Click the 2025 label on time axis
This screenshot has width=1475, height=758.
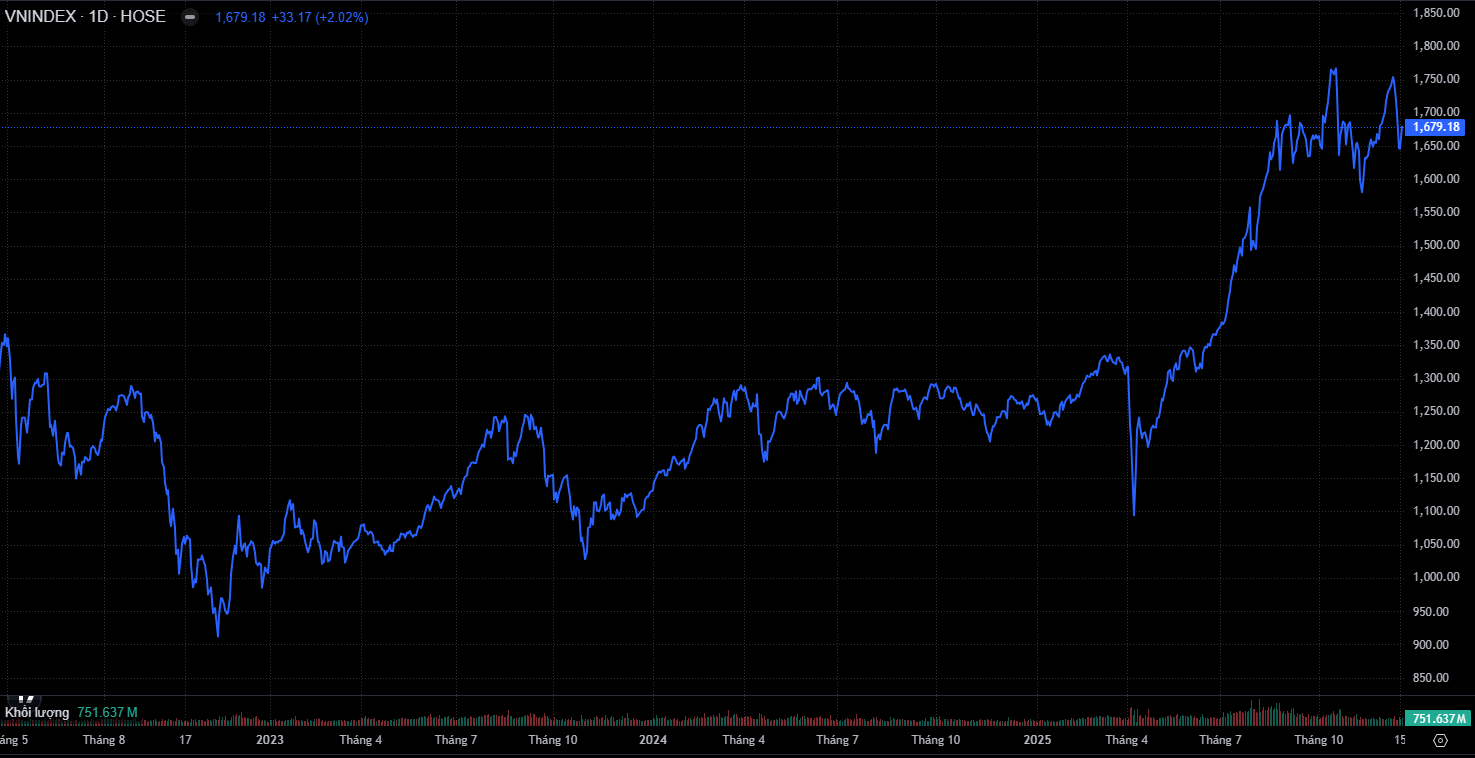(1037, 740)
